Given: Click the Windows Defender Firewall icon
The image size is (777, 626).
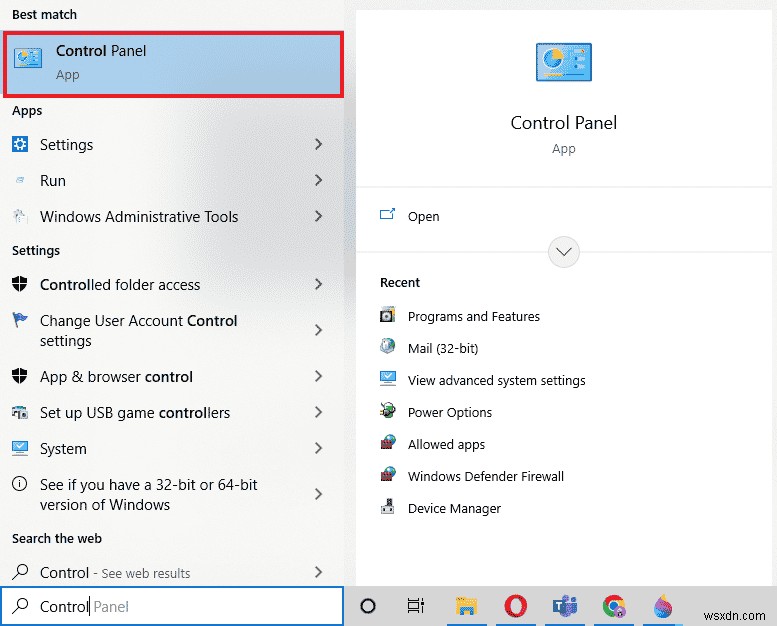Looking at the screenshot, I should 388,474.
